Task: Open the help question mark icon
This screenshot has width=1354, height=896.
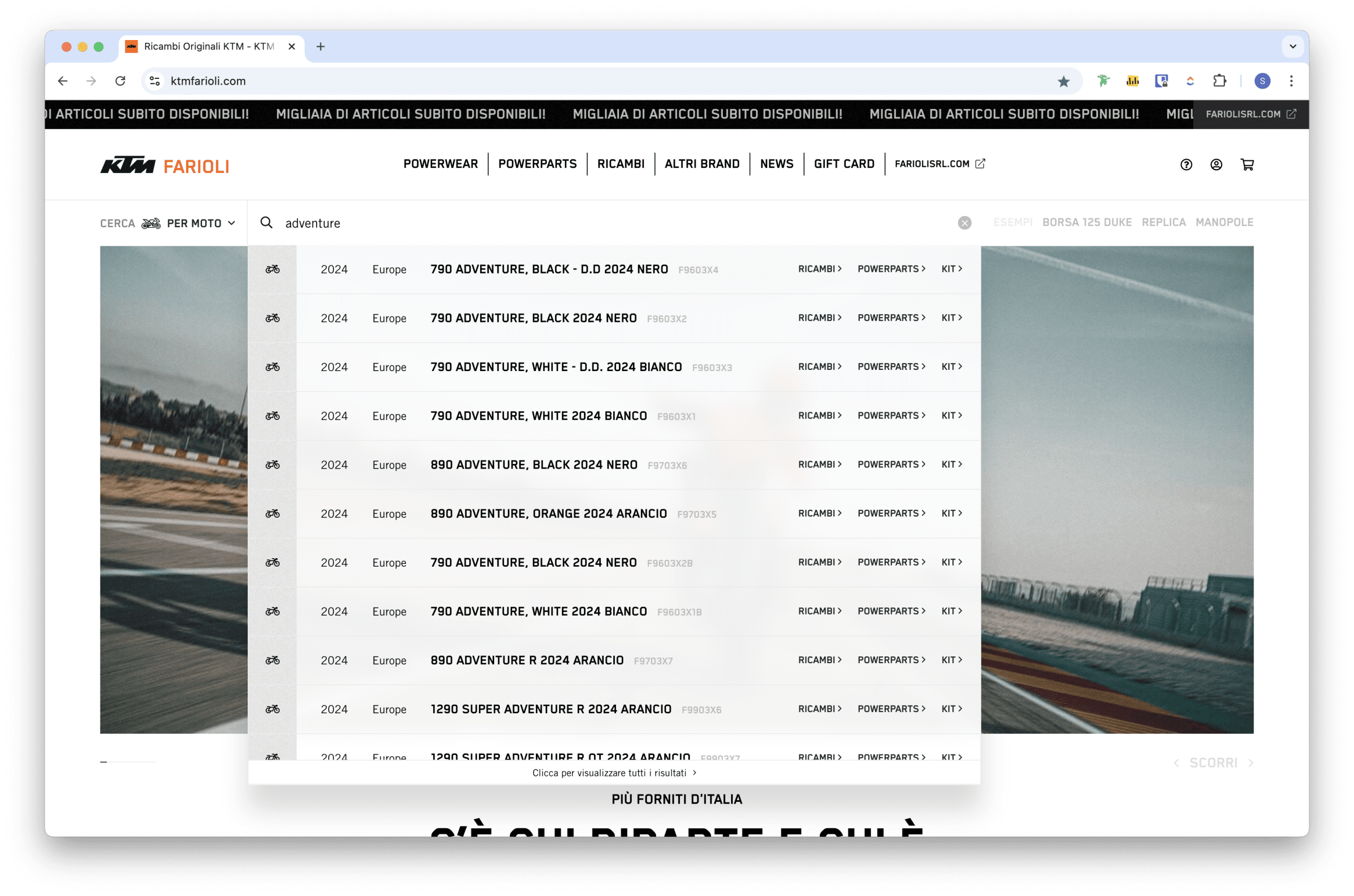Action: 1186,165
